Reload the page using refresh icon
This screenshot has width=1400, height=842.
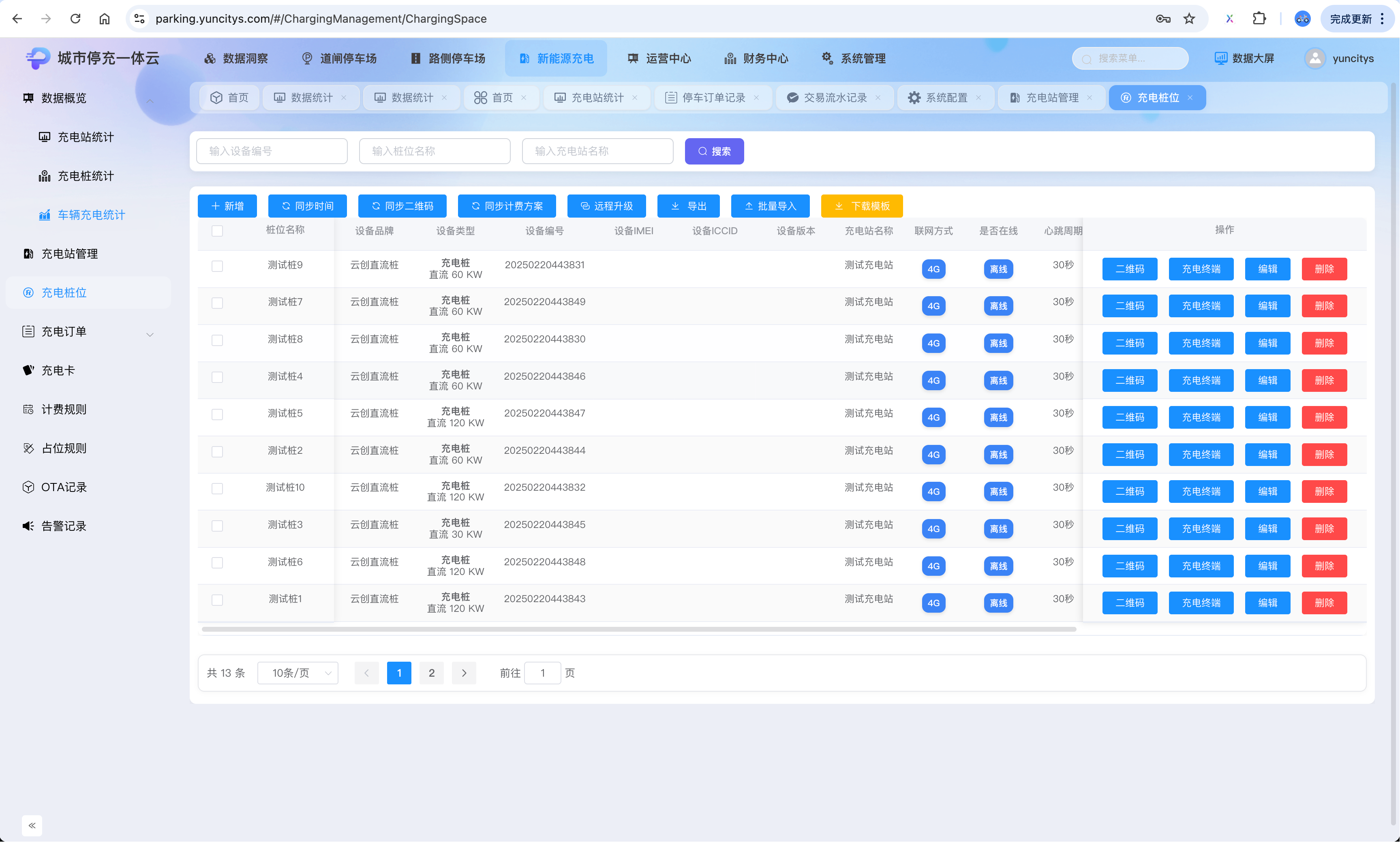[75, 19]
